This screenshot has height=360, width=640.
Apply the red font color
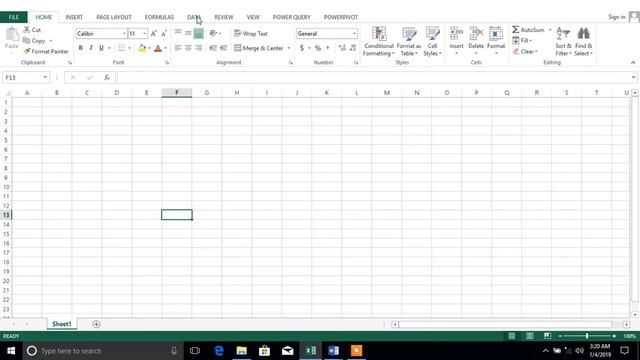click(158, 48)
